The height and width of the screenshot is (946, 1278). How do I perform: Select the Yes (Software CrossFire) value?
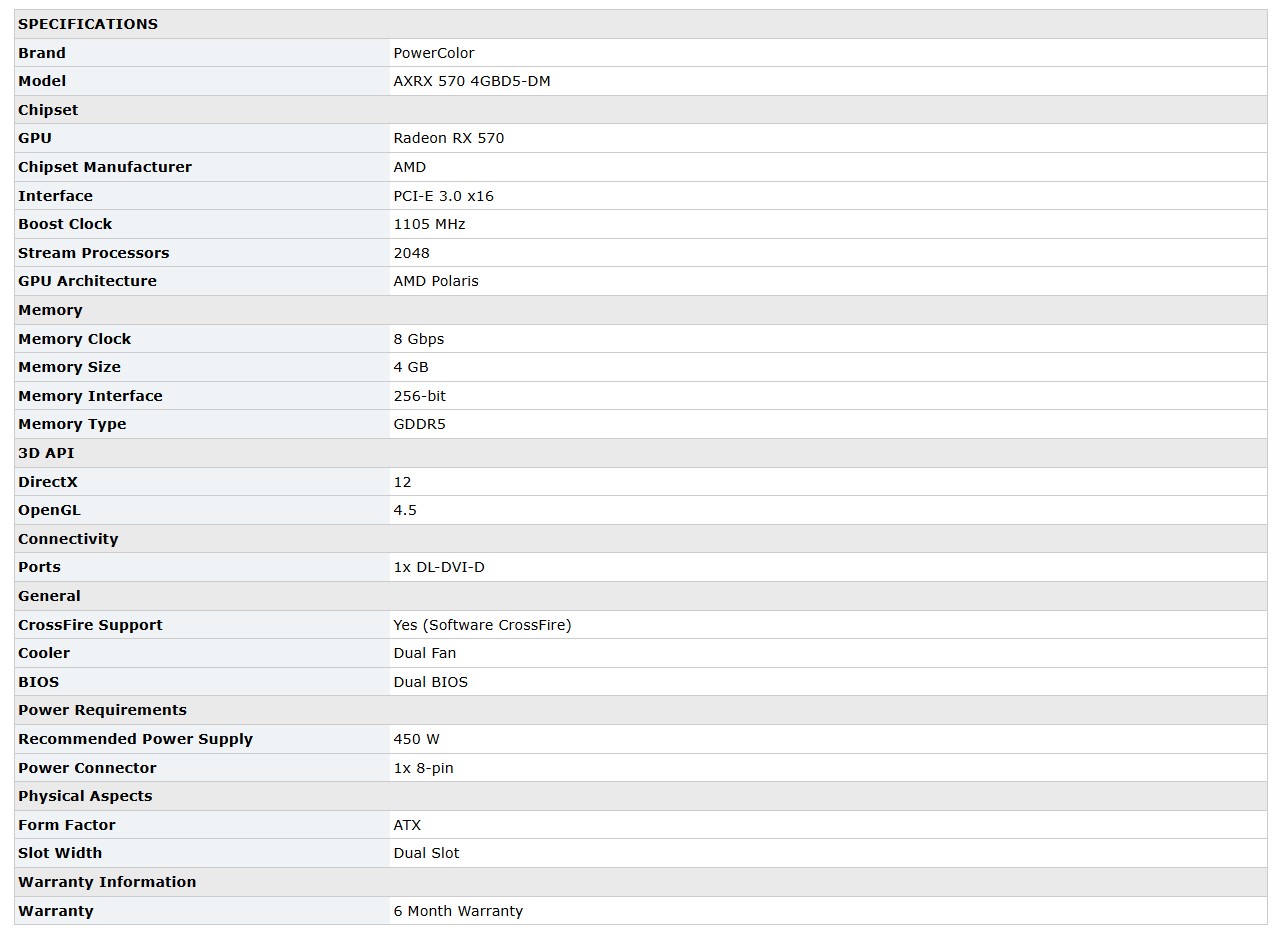tap(483, 625)
